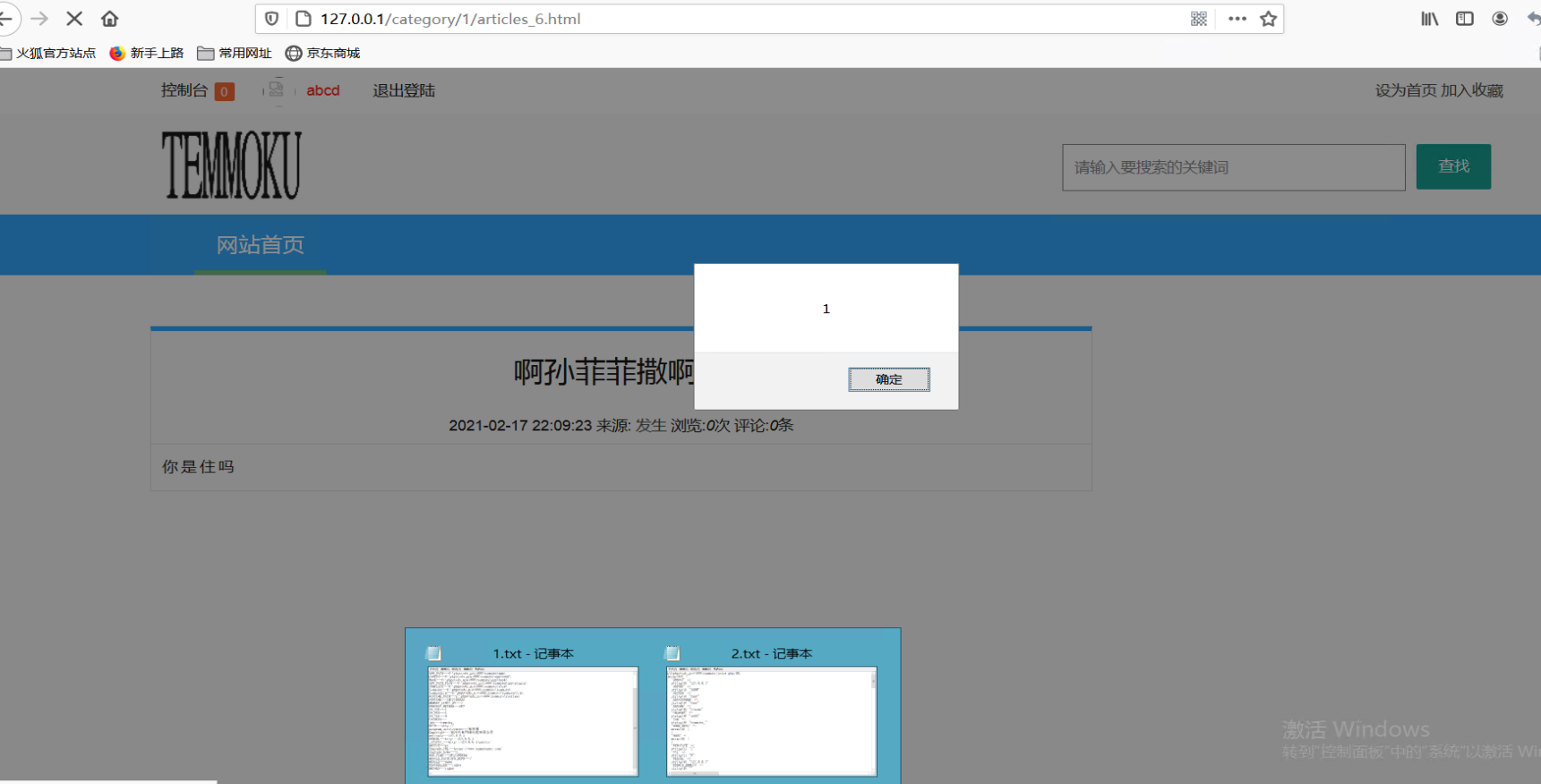Click the 加入收藏 link
This screenshot has height=784, width=1541.
point(1472,90)
